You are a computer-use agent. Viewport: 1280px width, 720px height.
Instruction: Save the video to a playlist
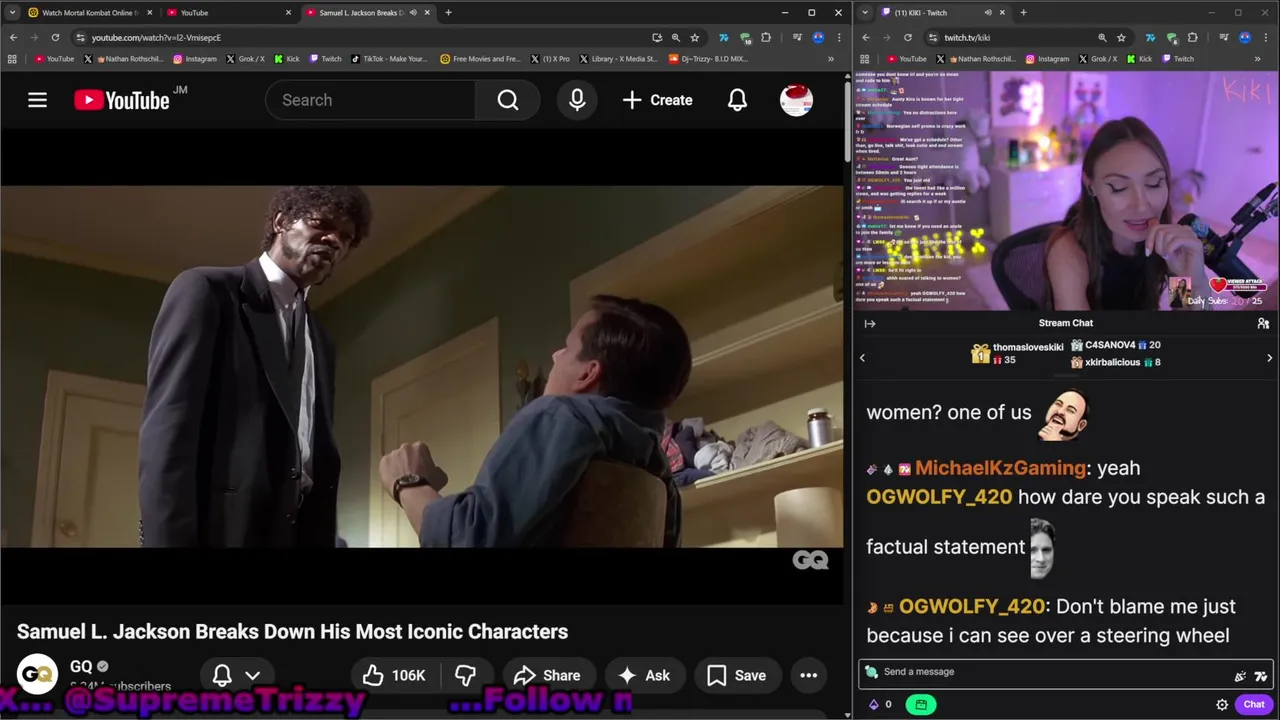coord(737,676)
